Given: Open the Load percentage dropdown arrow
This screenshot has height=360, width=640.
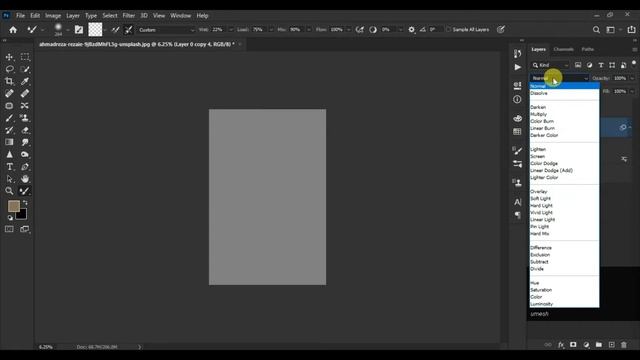Looking at the screenshot, I should 271,30.
